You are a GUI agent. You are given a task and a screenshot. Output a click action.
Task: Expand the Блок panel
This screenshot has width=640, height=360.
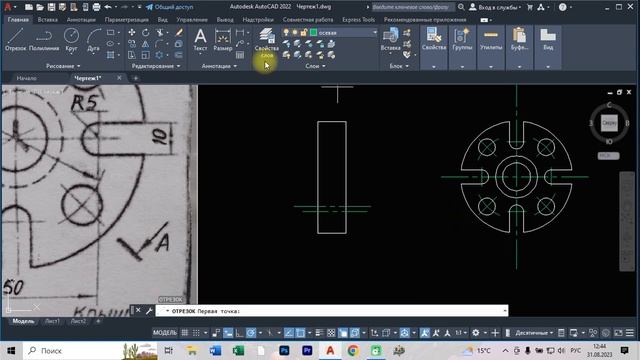point(399,66)
